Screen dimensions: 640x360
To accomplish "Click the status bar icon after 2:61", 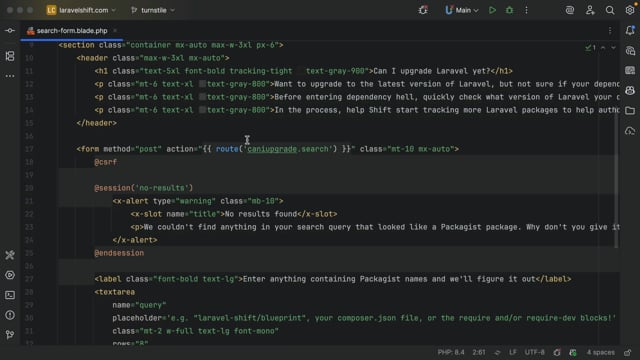I will 497,352.
